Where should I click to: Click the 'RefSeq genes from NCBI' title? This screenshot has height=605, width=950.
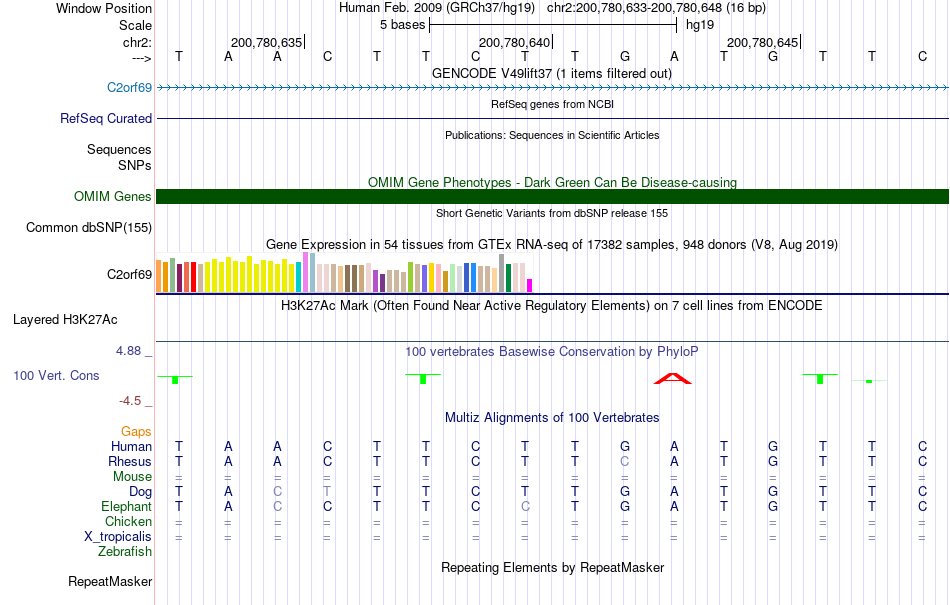click(x=552, y=104)
